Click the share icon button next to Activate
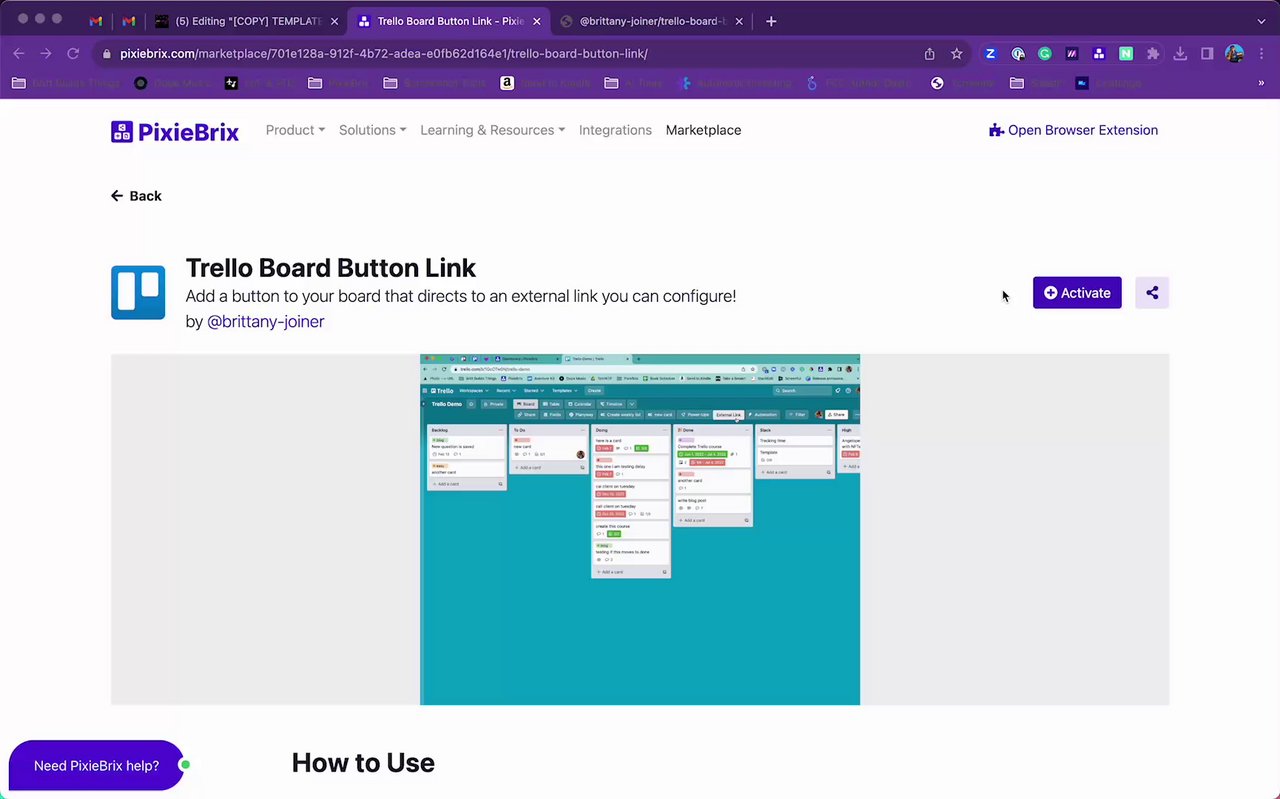This screenshot has width=1280, height=799. point(1152,293)
